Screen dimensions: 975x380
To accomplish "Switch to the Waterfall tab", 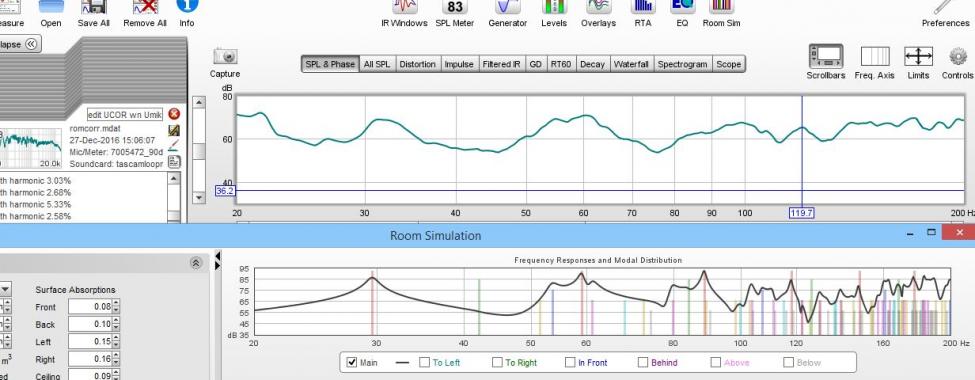I will coord(631,64).
